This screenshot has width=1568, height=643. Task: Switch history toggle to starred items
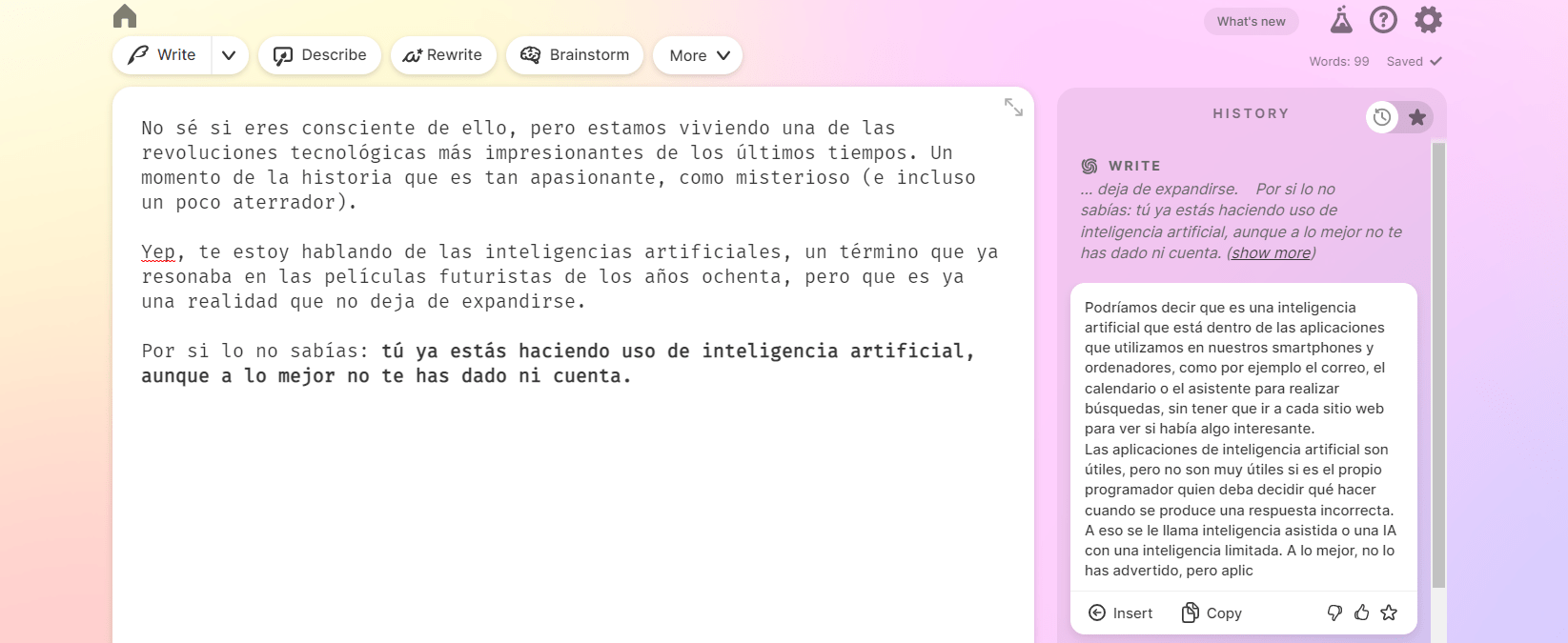pos(1417,117)
